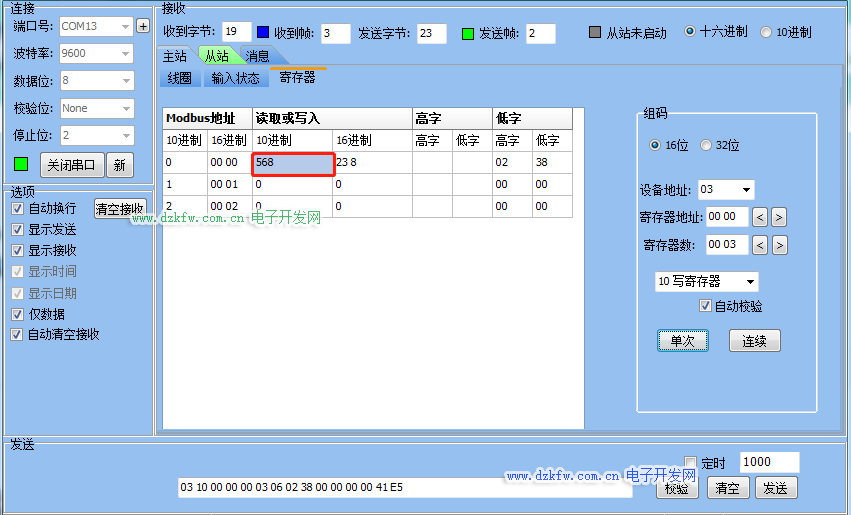
Task: Open the 线圈 sub-tab
Action: (180, 78)
